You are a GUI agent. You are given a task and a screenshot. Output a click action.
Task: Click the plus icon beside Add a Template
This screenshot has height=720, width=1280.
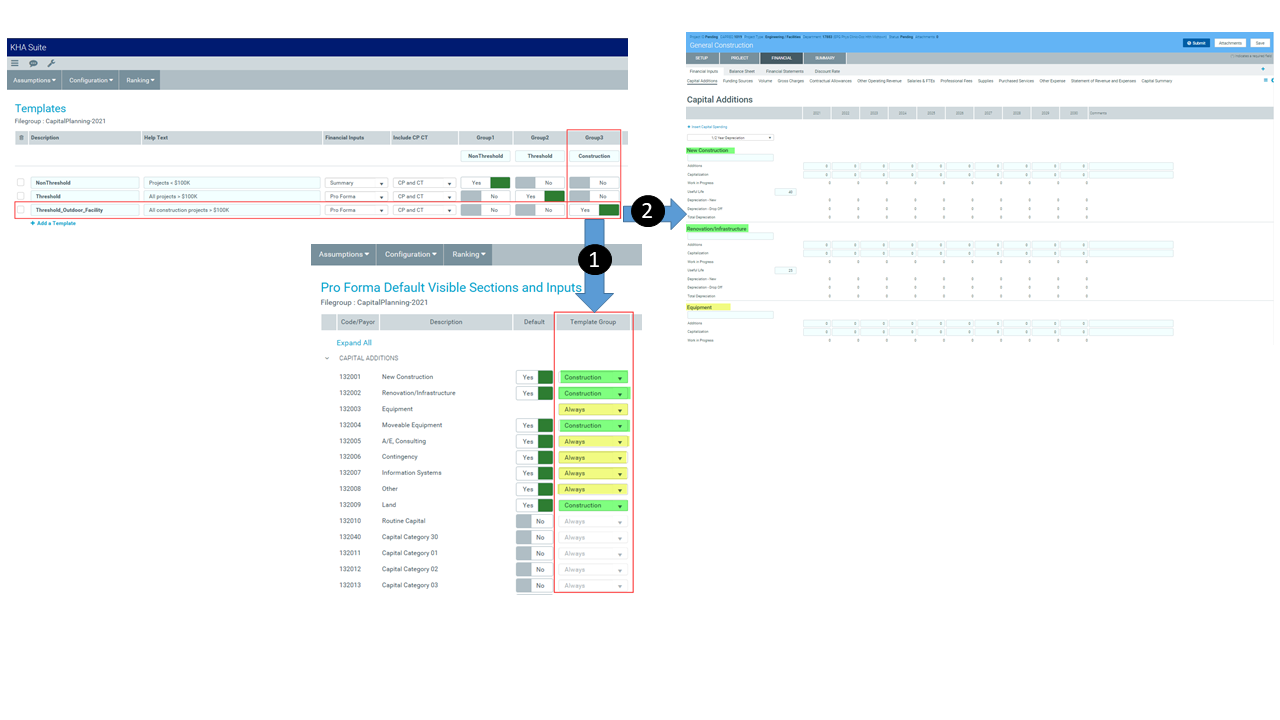[33, 223]
